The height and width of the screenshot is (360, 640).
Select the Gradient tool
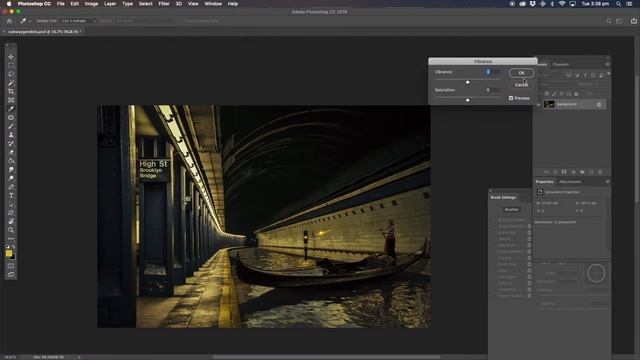tap(11, 161)
